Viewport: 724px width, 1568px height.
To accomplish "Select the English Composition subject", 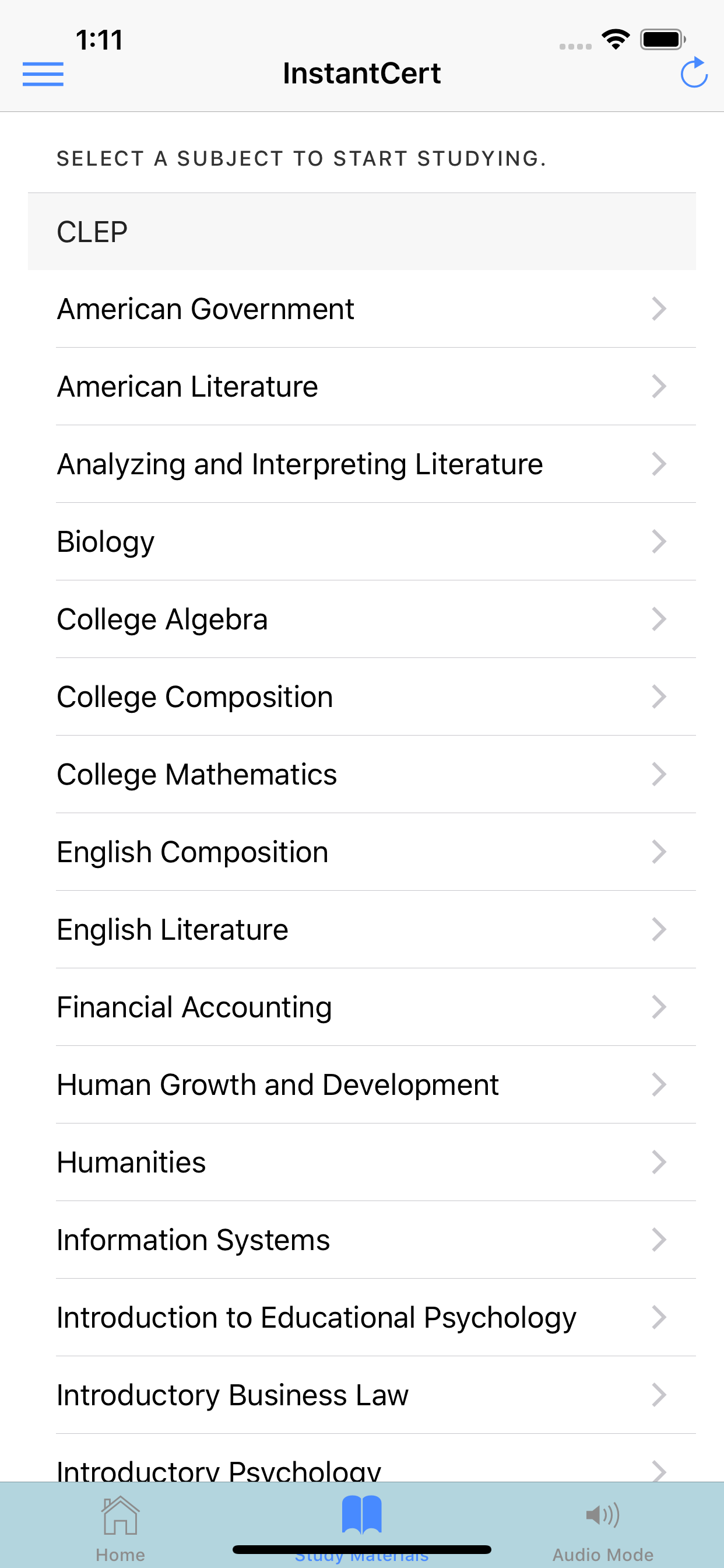I will coord(192,852).
